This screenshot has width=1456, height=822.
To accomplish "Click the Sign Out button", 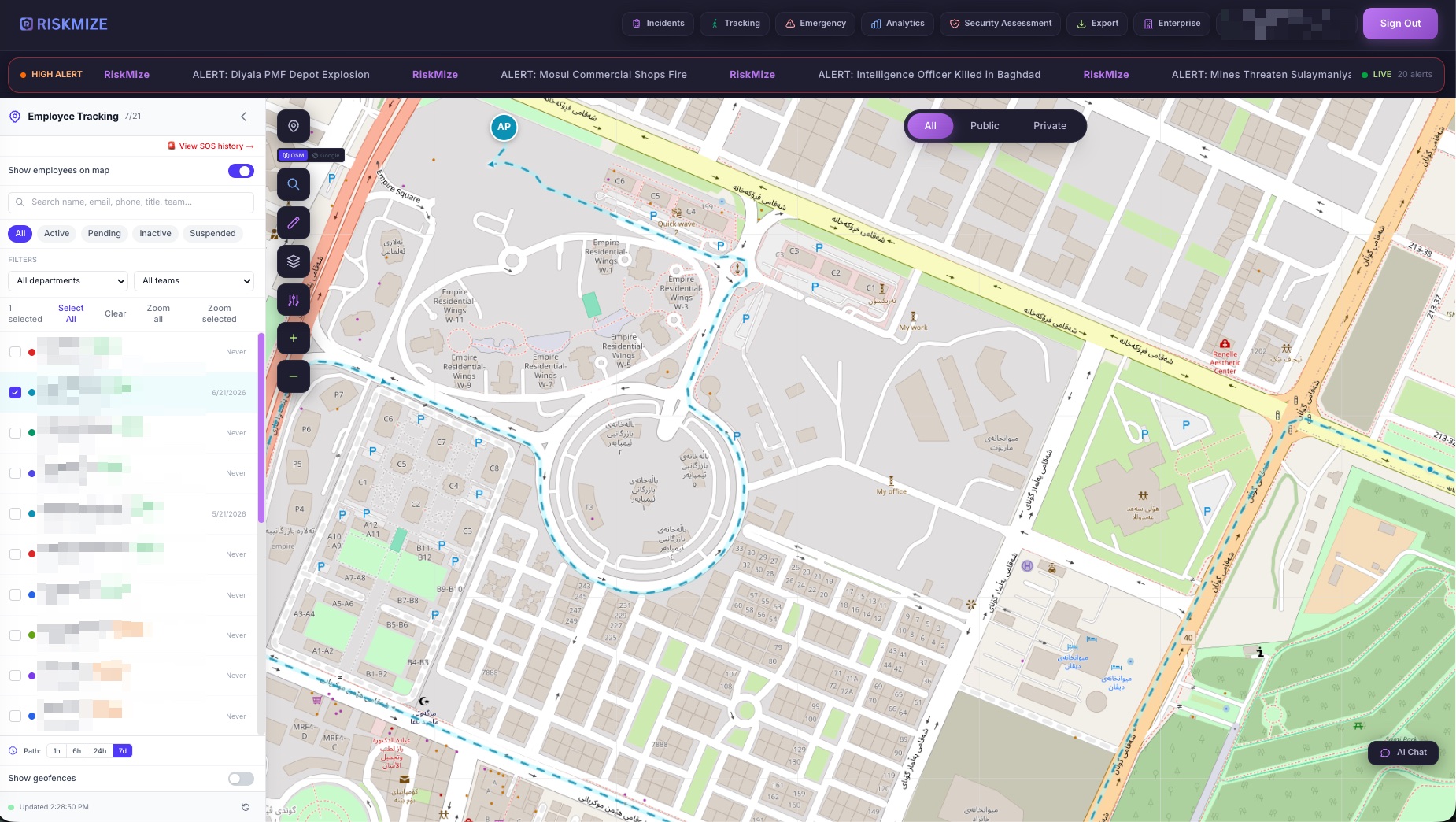I will (1400, 24).
